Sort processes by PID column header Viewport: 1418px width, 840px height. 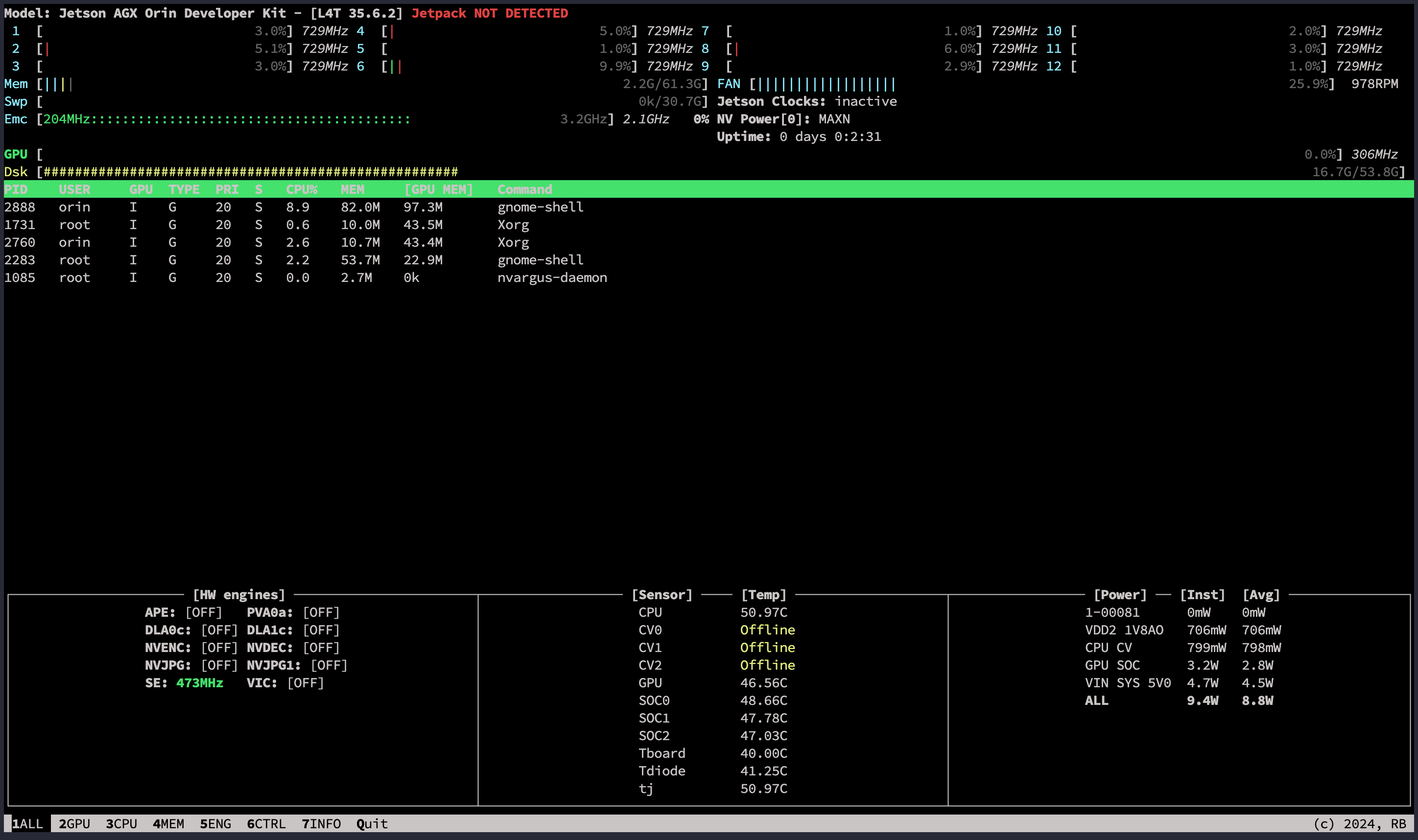tap(16, 189)
